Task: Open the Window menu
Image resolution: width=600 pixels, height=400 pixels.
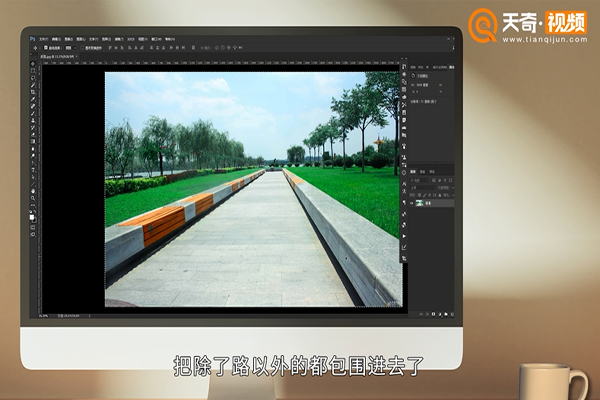Action: click(x=156, y=39)
